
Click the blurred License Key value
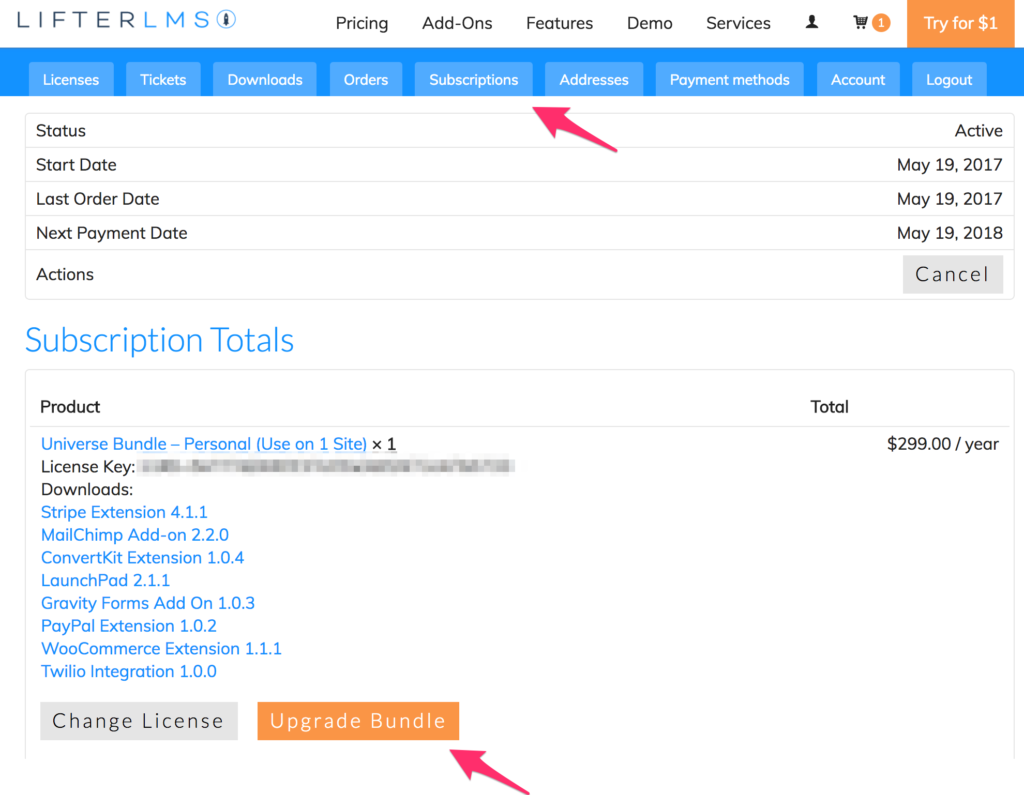click(327, 466)
